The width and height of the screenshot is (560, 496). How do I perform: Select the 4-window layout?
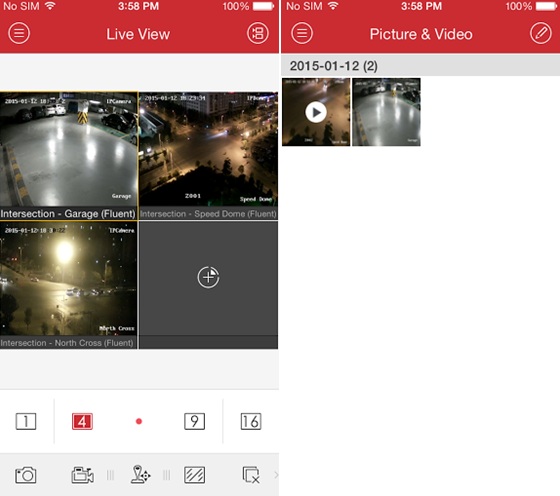point(82,421)
